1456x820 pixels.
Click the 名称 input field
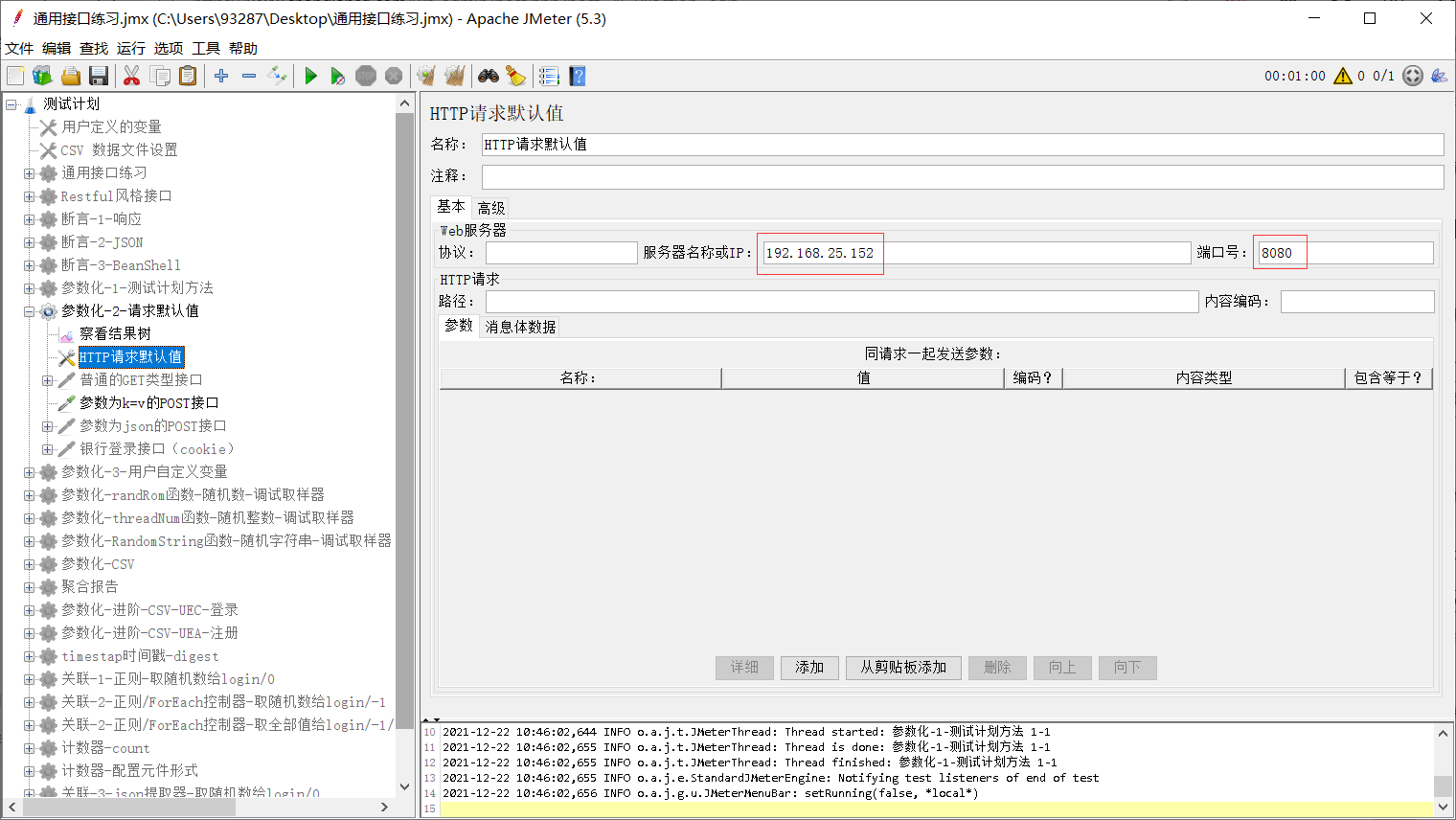[963, 145]
